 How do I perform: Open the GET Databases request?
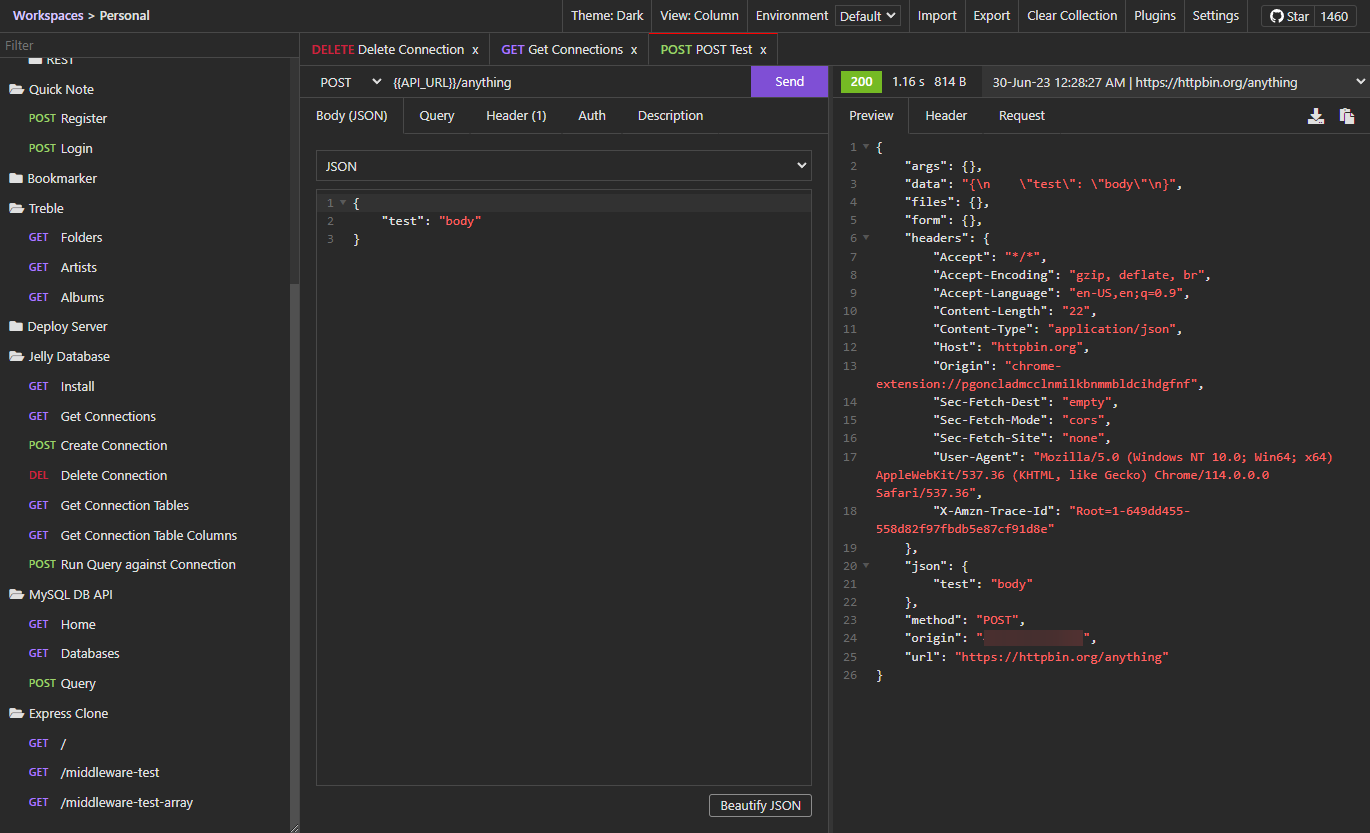[74, 654]
